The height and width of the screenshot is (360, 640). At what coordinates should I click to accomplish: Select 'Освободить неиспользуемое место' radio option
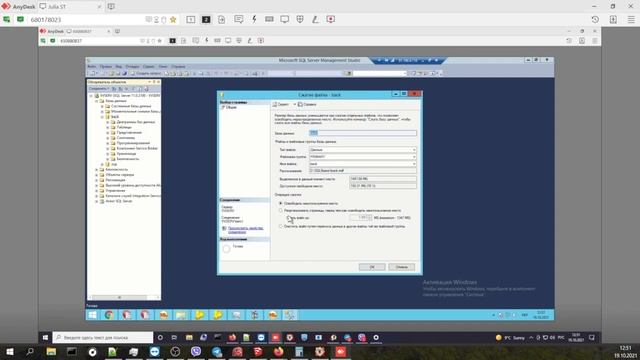(280, 203)
